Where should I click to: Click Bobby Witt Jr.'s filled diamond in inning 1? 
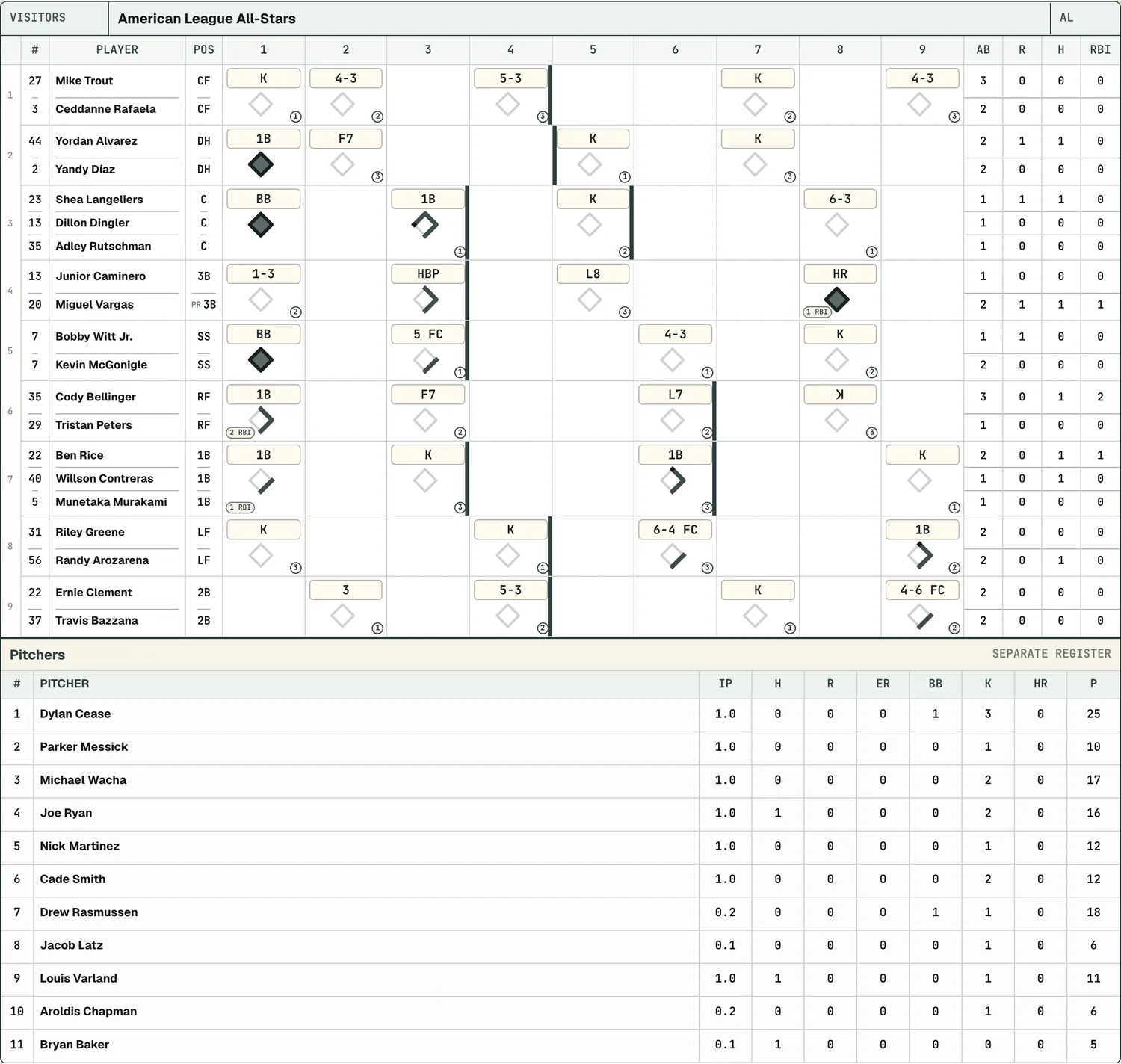click(260, 360)
